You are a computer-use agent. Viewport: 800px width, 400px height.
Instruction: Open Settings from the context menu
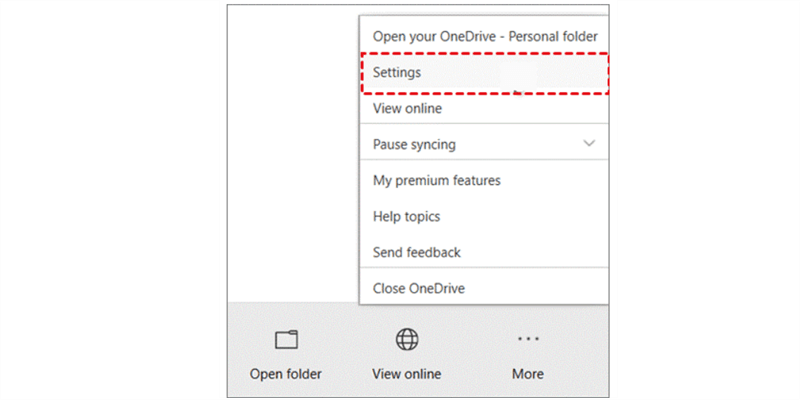point(397,73)
